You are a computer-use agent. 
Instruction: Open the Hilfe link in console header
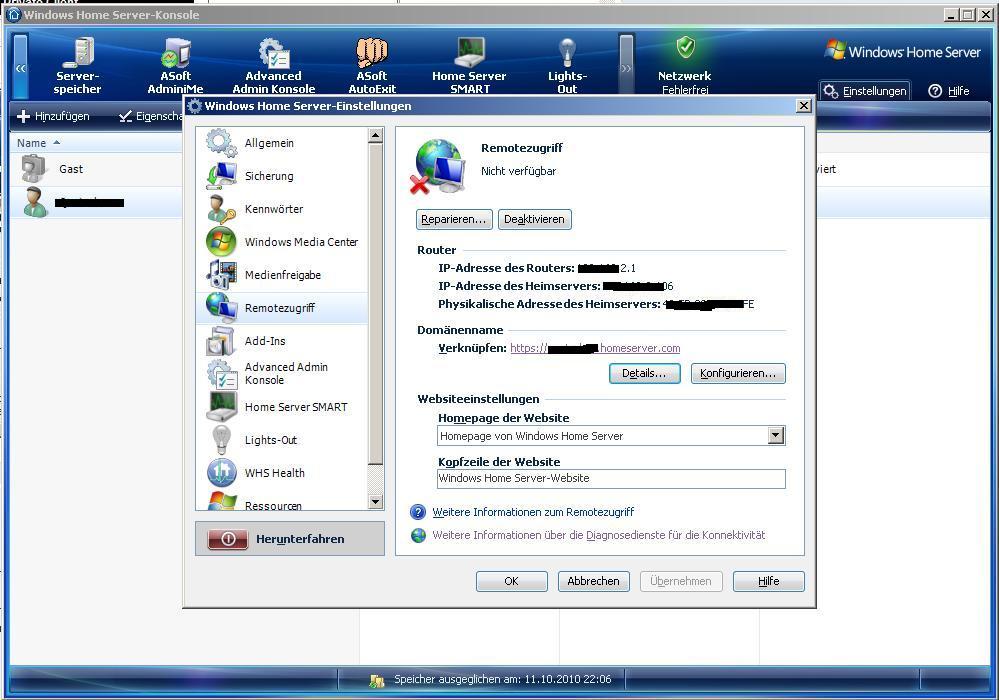pyautogui.click(x=949, y=91)
